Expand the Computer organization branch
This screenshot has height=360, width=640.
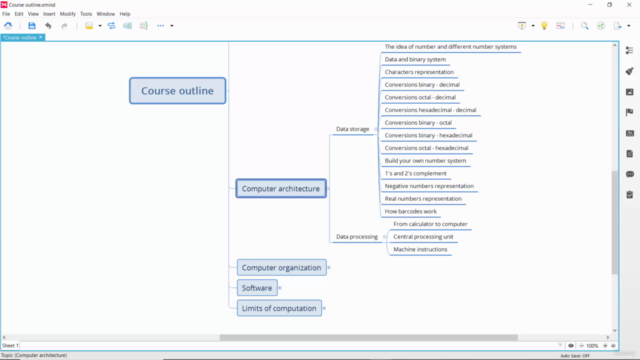(x=329, y=268)
